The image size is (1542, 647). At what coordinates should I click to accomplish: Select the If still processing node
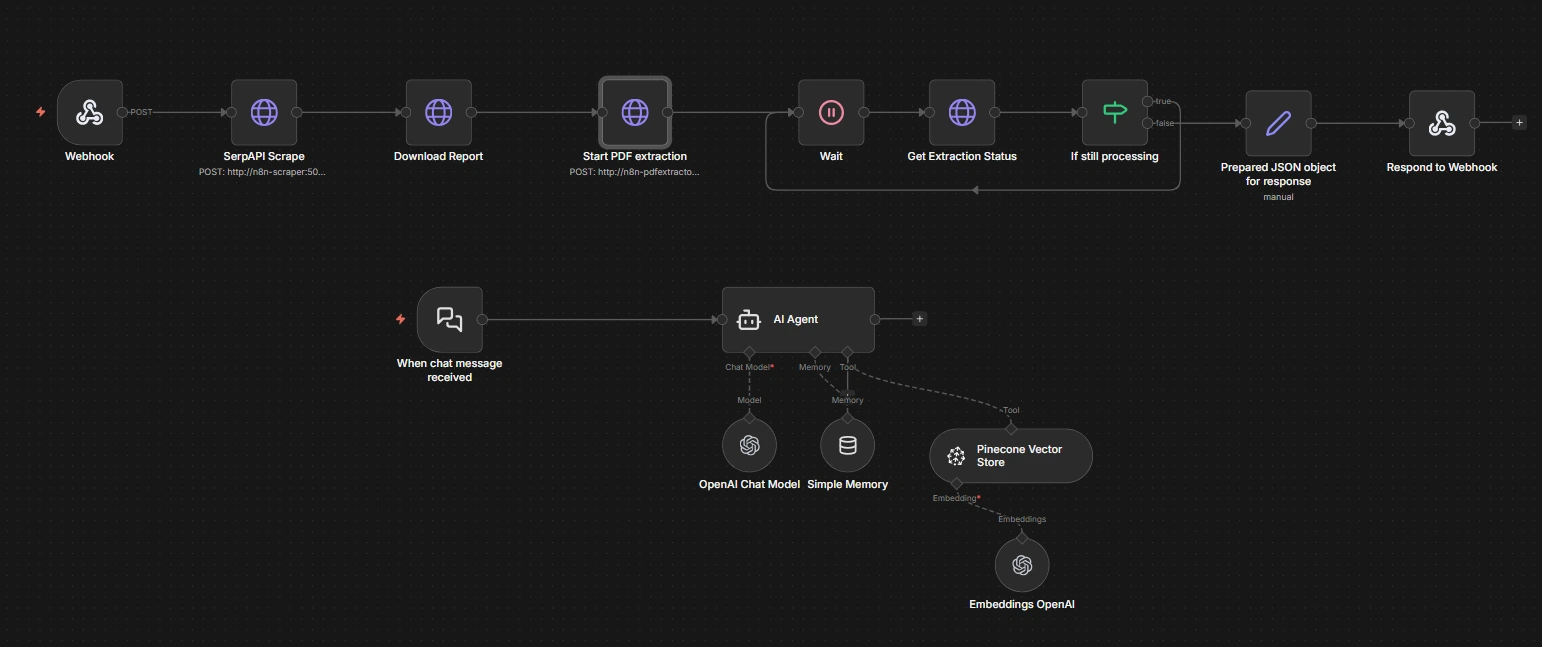click(1115, 113)
